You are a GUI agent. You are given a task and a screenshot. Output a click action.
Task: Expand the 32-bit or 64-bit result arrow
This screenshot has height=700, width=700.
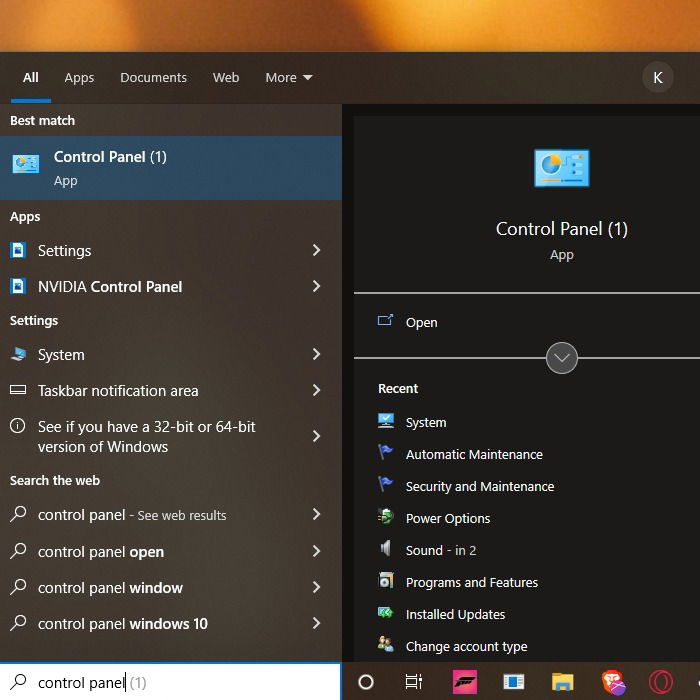tap(317, 436)
